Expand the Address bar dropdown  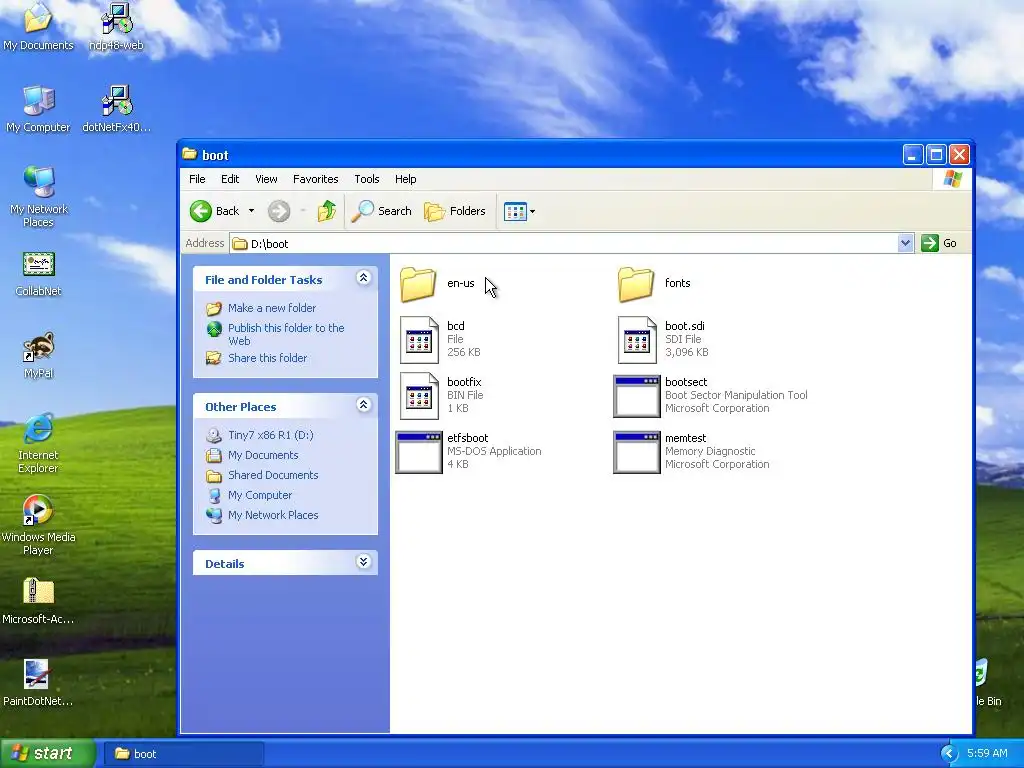point(905,243)
